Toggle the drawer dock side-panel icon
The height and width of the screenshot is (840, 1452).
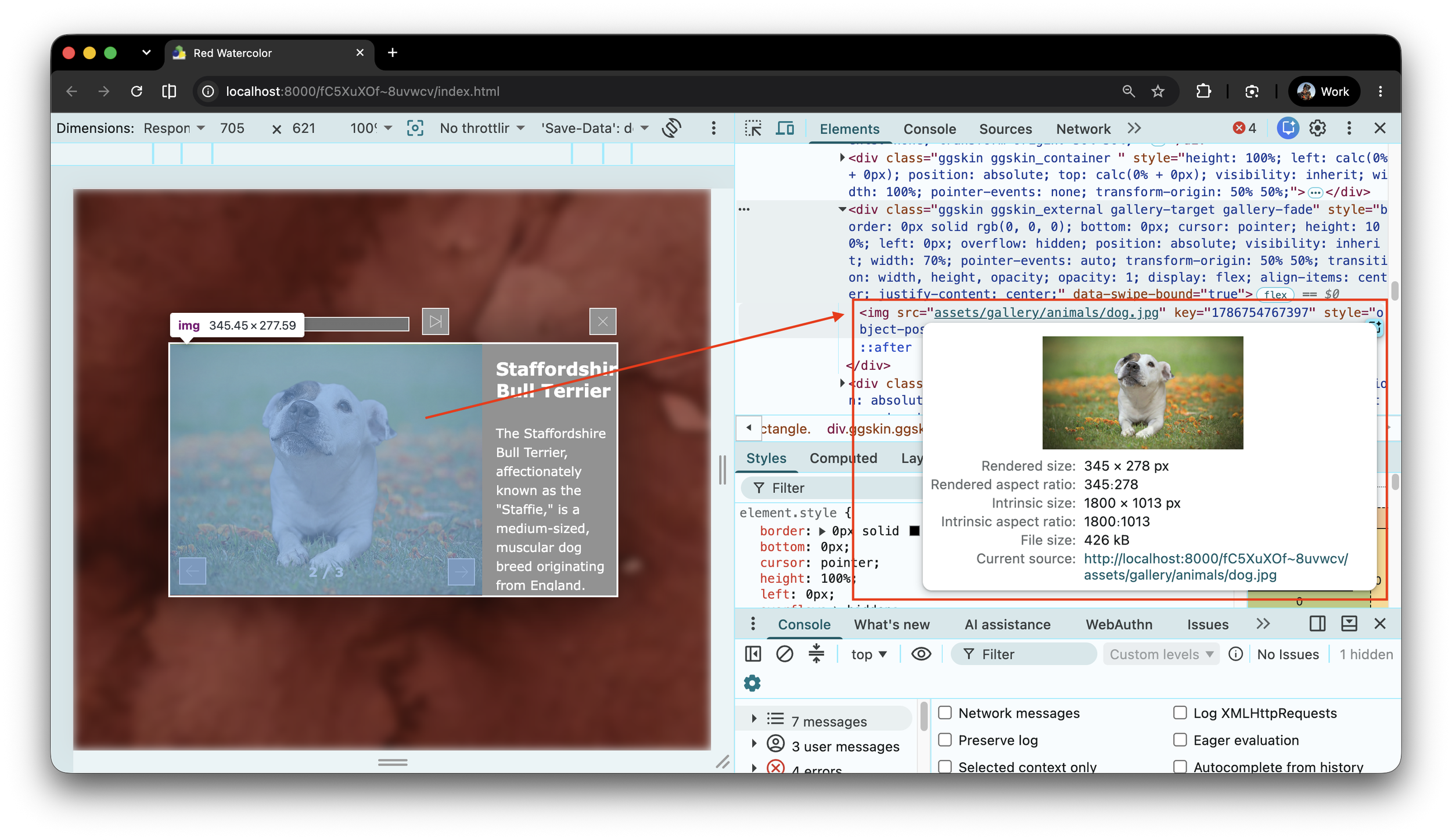tap(1318, 623)
